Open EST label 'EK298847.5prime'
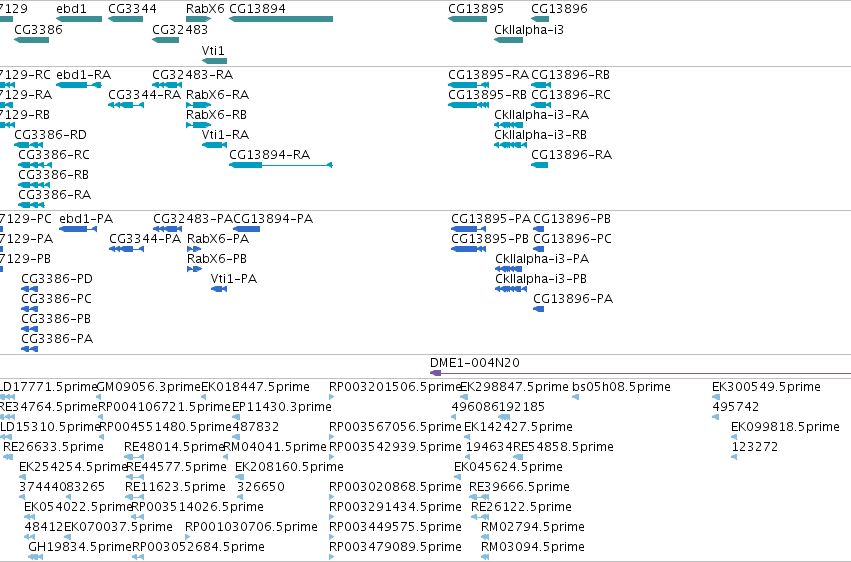Screen dimensions: 851x562 [514, 387]
